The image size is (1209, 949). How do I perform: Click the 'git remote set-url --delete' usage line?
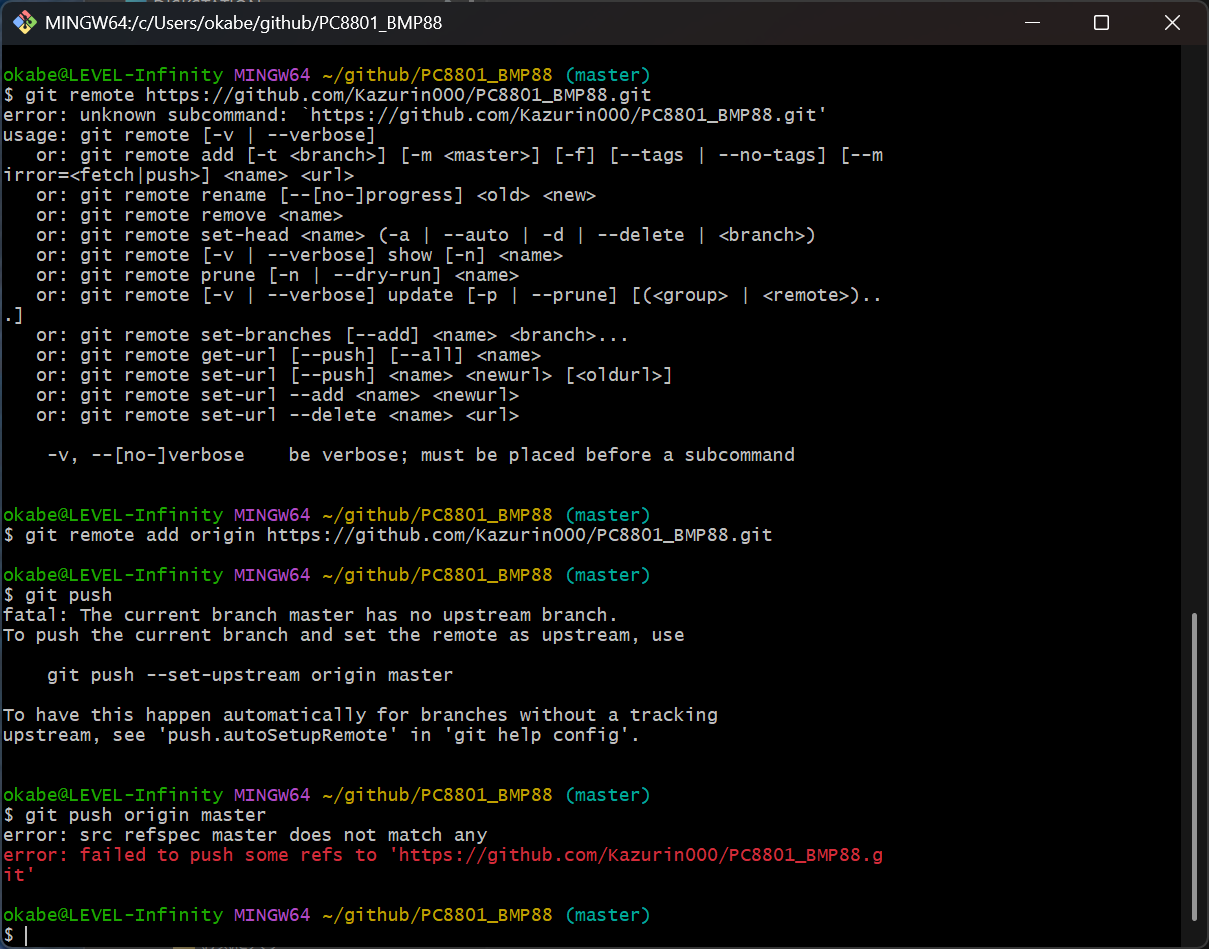(278, 415)
